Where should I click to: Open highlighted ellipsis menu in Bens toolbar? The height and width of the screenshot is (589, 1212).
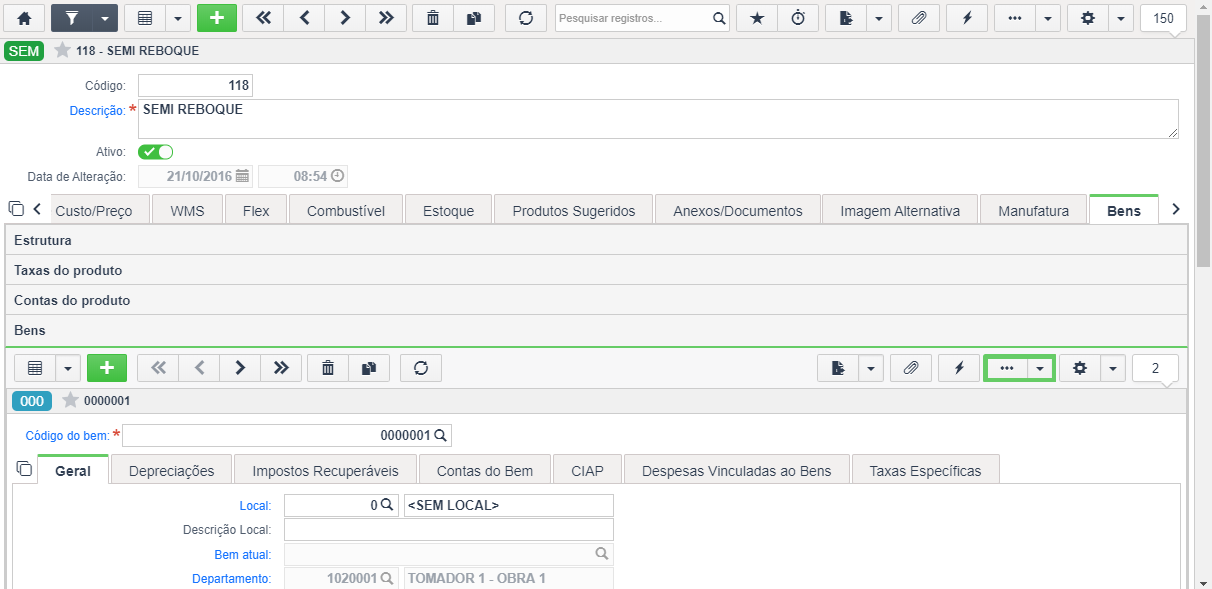coord(1007,368)
